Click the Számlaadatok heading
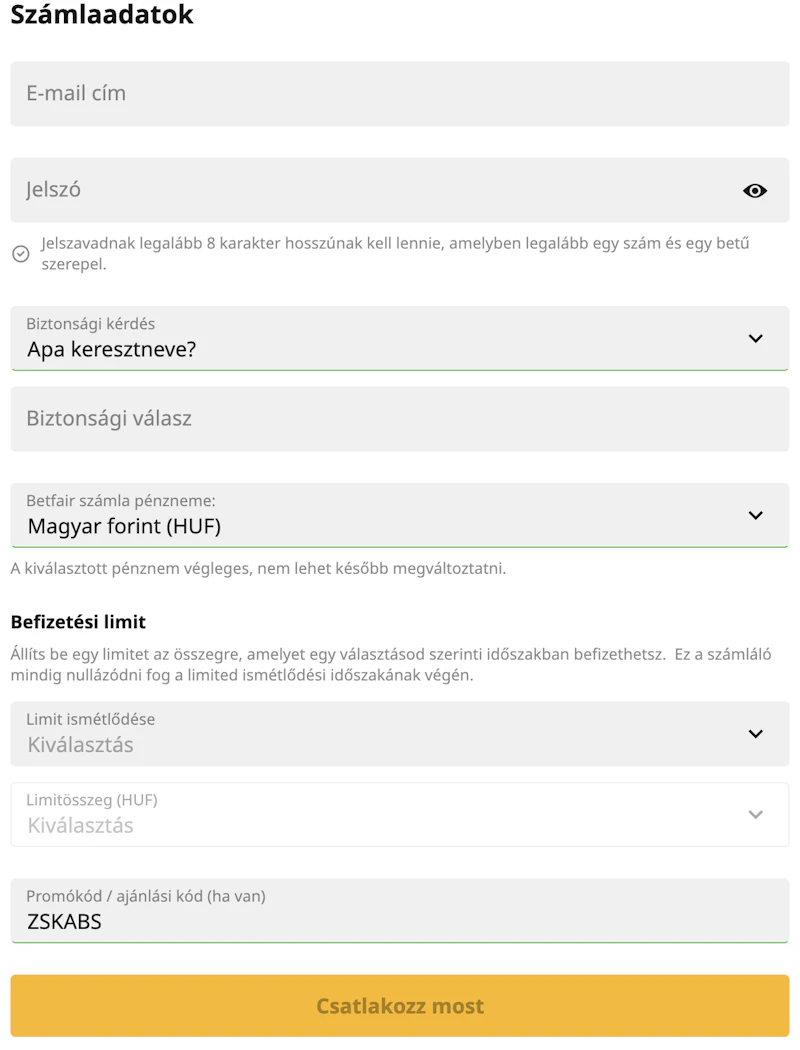 point(102,15)
